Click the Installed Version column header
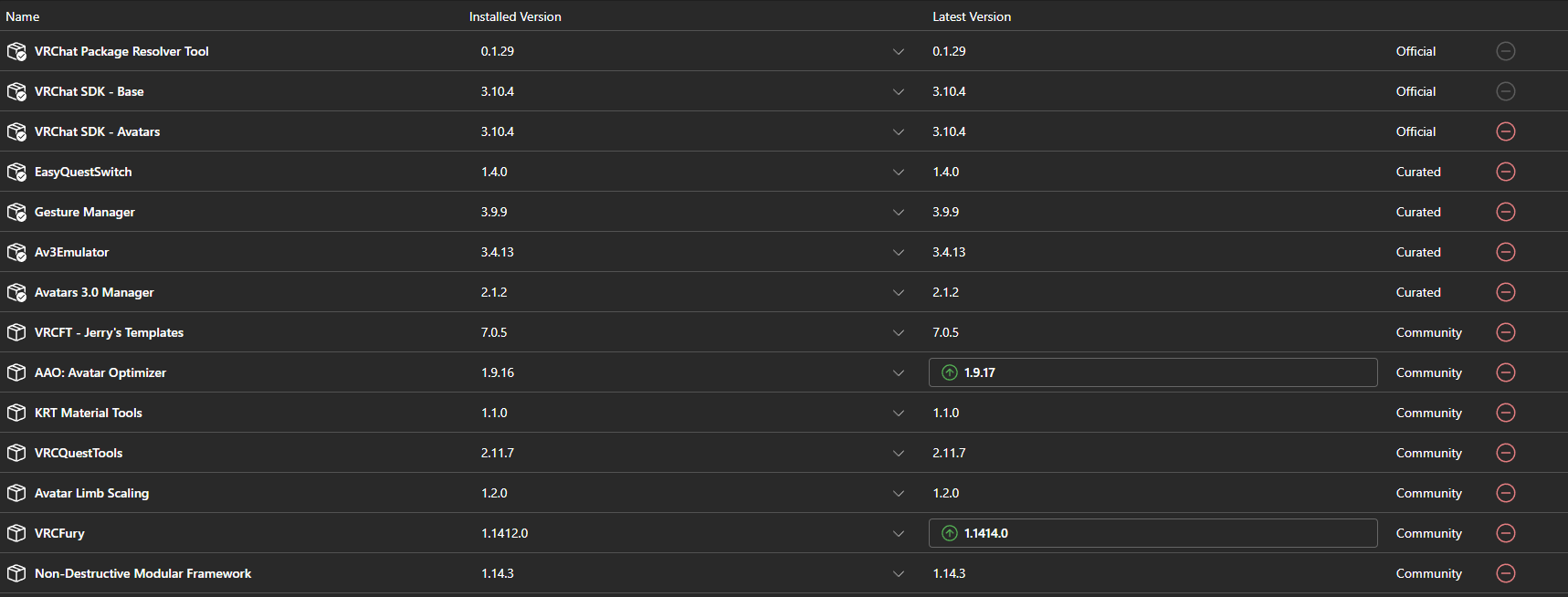1568x597 pixels. (515, 16)
